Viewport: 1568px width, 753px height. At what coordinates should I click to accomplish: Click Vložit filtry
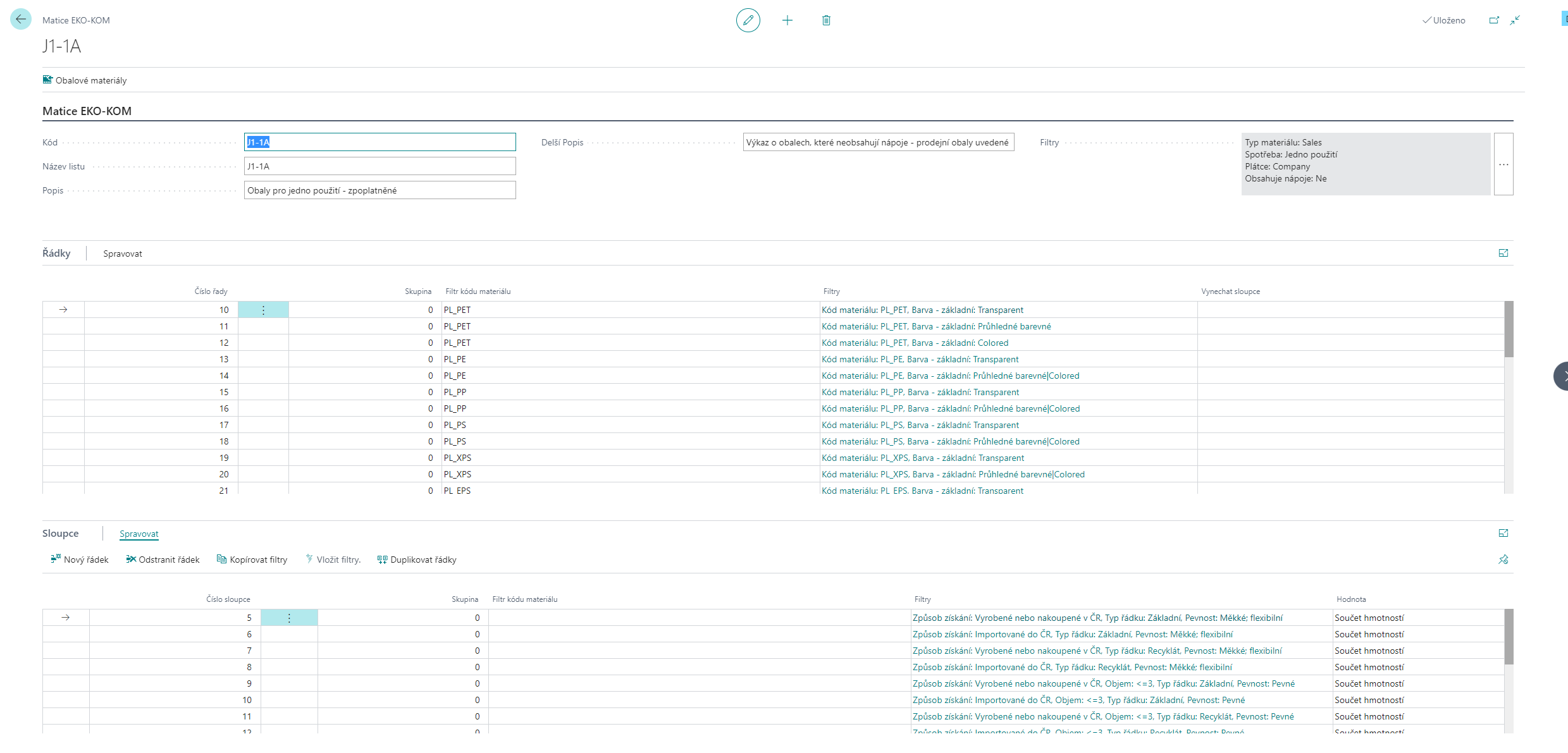pyautogui.click(x=333, y=560)
